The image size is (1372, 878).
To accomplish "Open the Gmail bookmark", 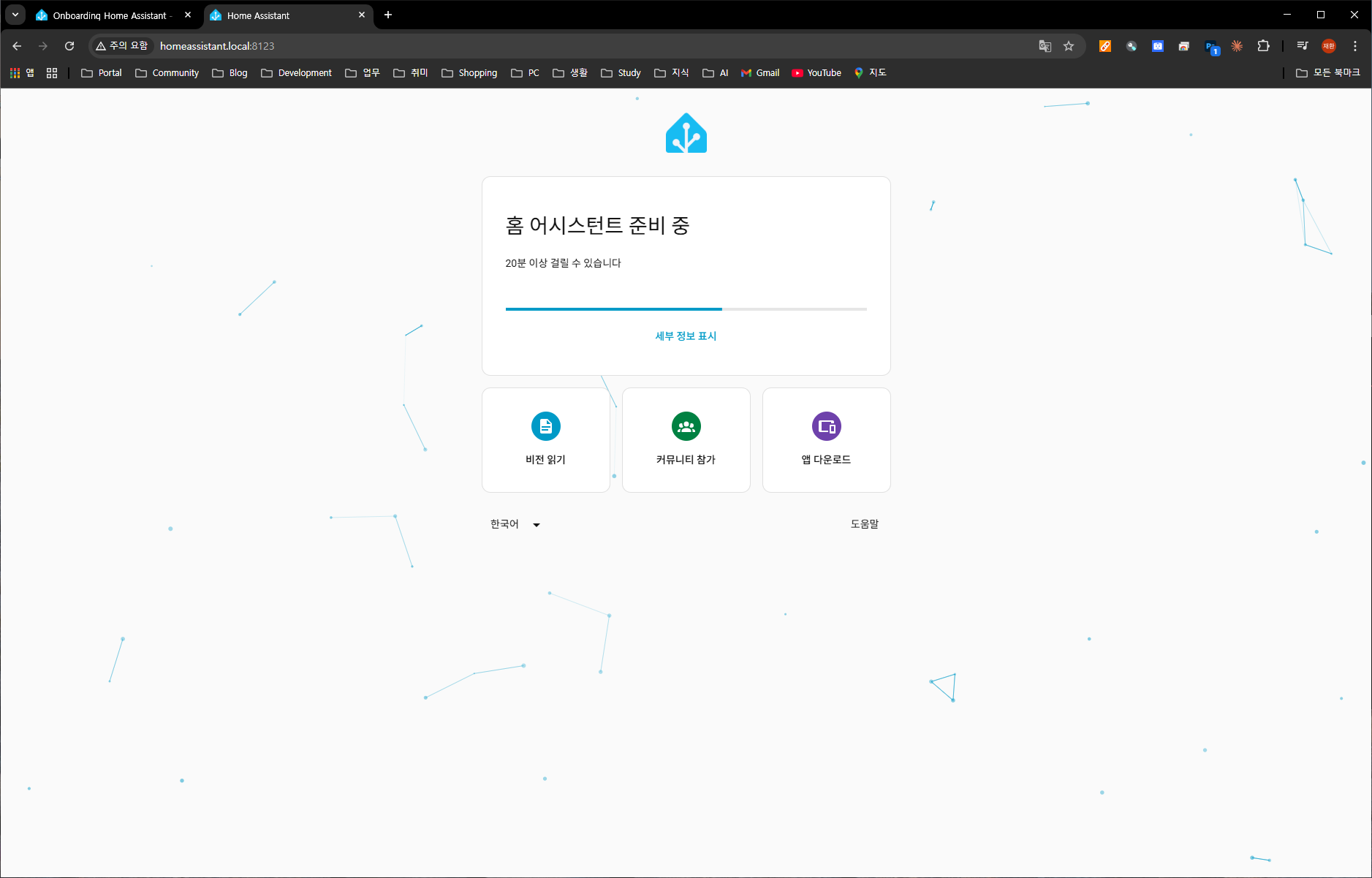I will [760, 73].
